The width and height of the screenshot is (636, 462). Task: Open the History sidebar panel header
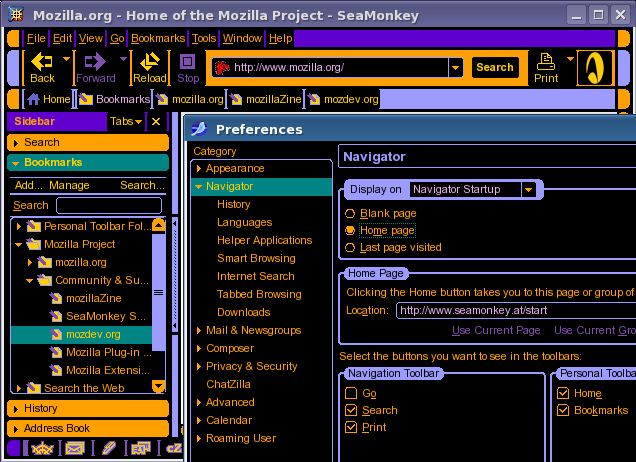(88, 408)
